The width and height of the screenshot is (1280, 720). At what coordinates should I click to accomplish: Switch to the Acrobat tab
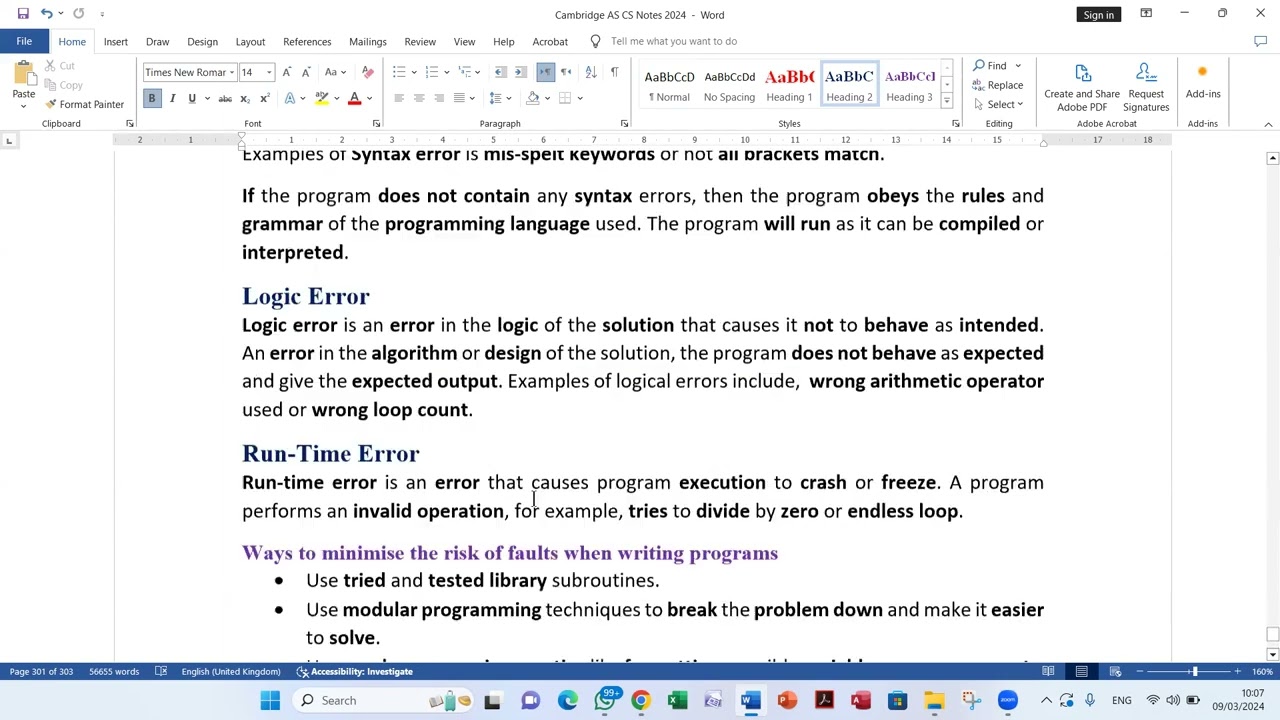550,41
